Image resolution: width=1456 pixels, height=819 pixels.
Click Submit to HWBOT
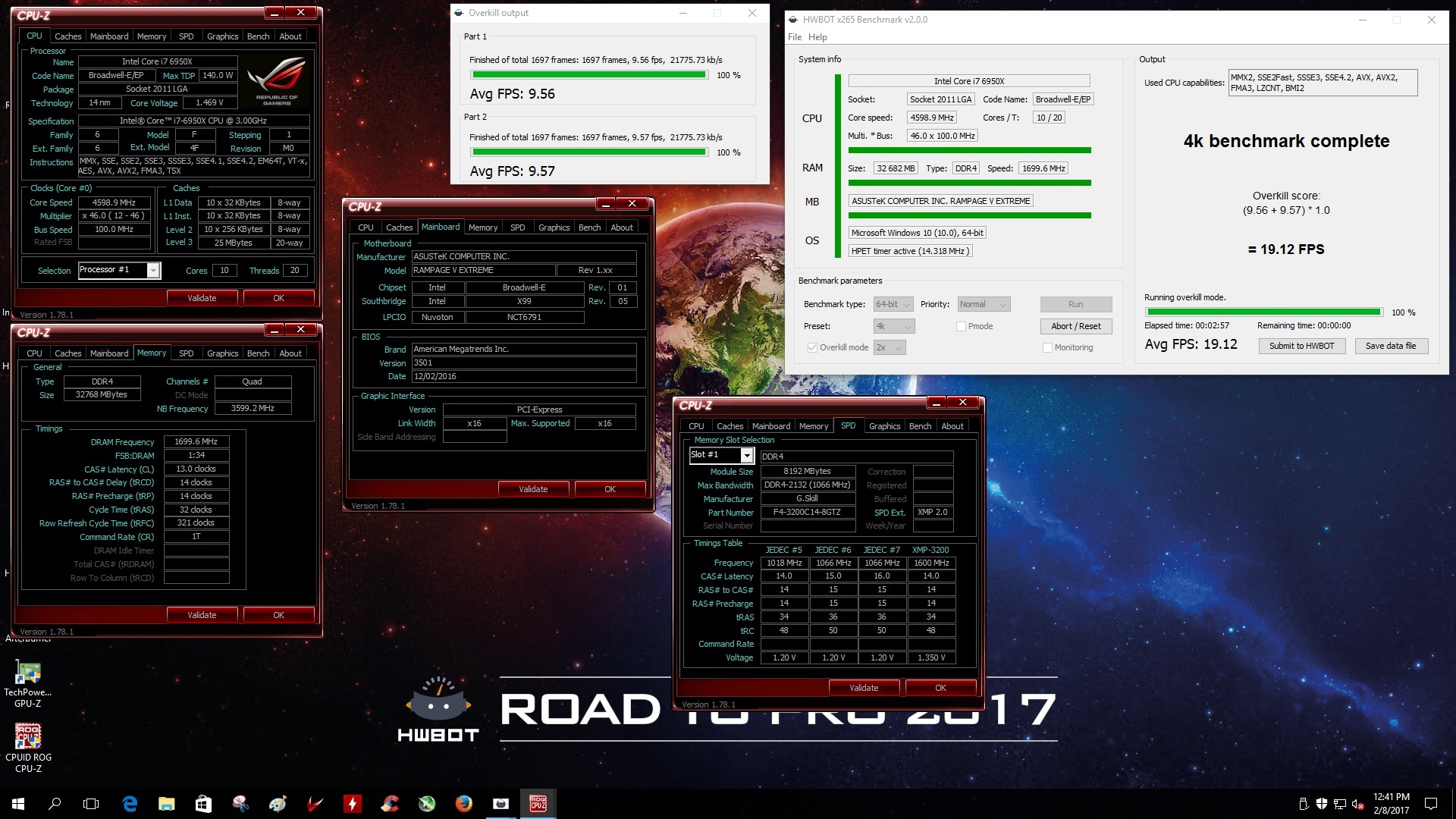(1302, 346)
